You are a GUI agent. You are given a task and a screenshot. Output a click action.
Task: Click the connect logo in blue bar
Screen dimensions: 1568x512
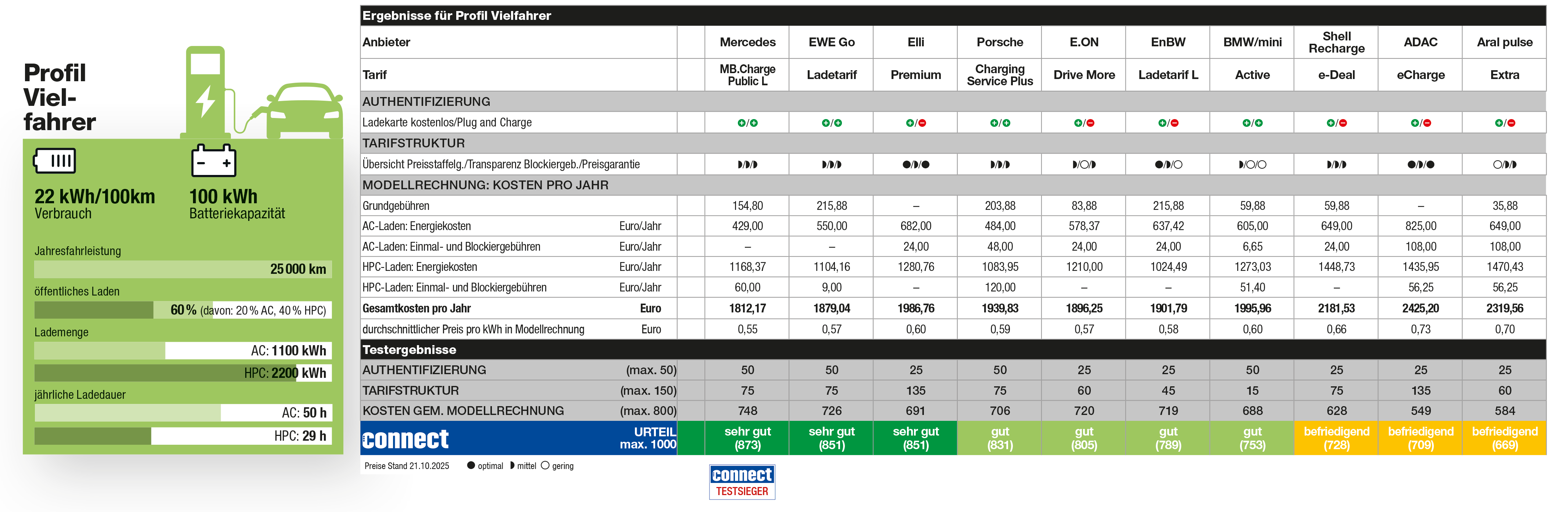coord(406,439)
